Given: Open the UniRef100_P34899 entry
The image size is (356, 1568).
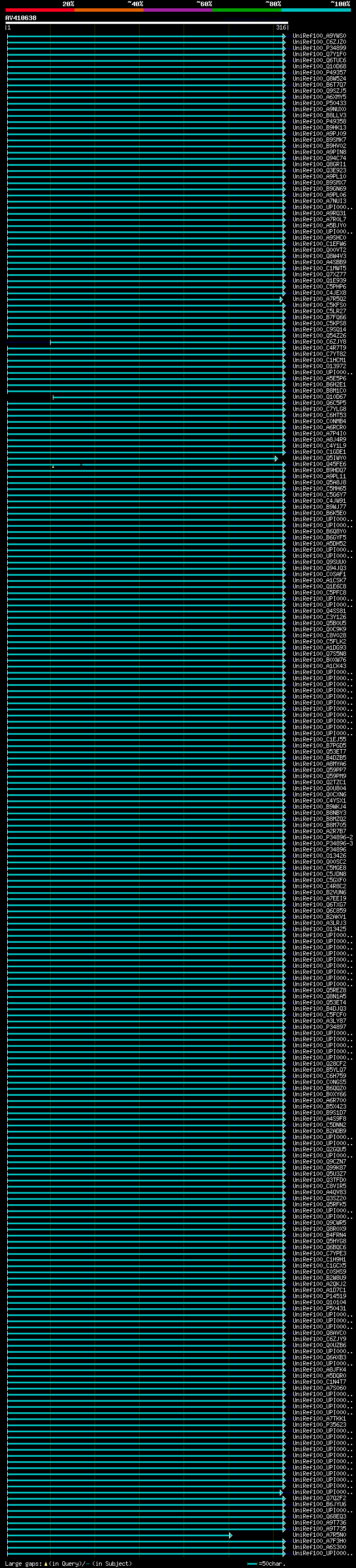Looking at the screenshot, I should point(319,48).
